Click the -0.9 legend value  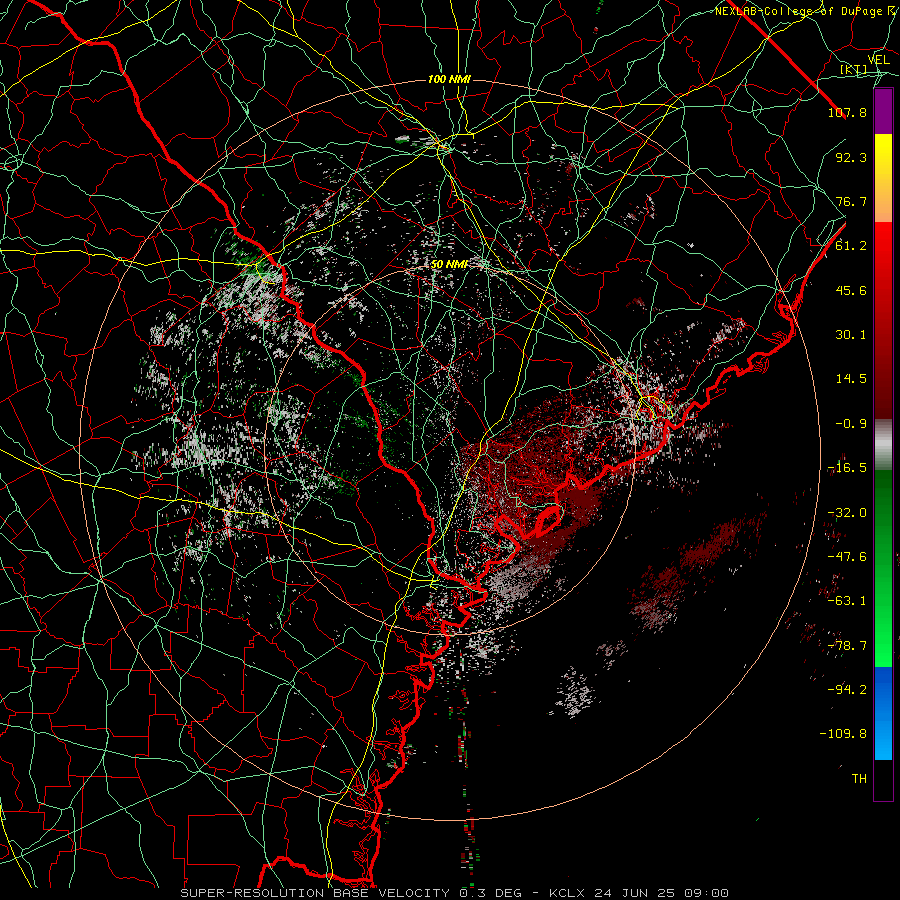[x=851, y=424]
